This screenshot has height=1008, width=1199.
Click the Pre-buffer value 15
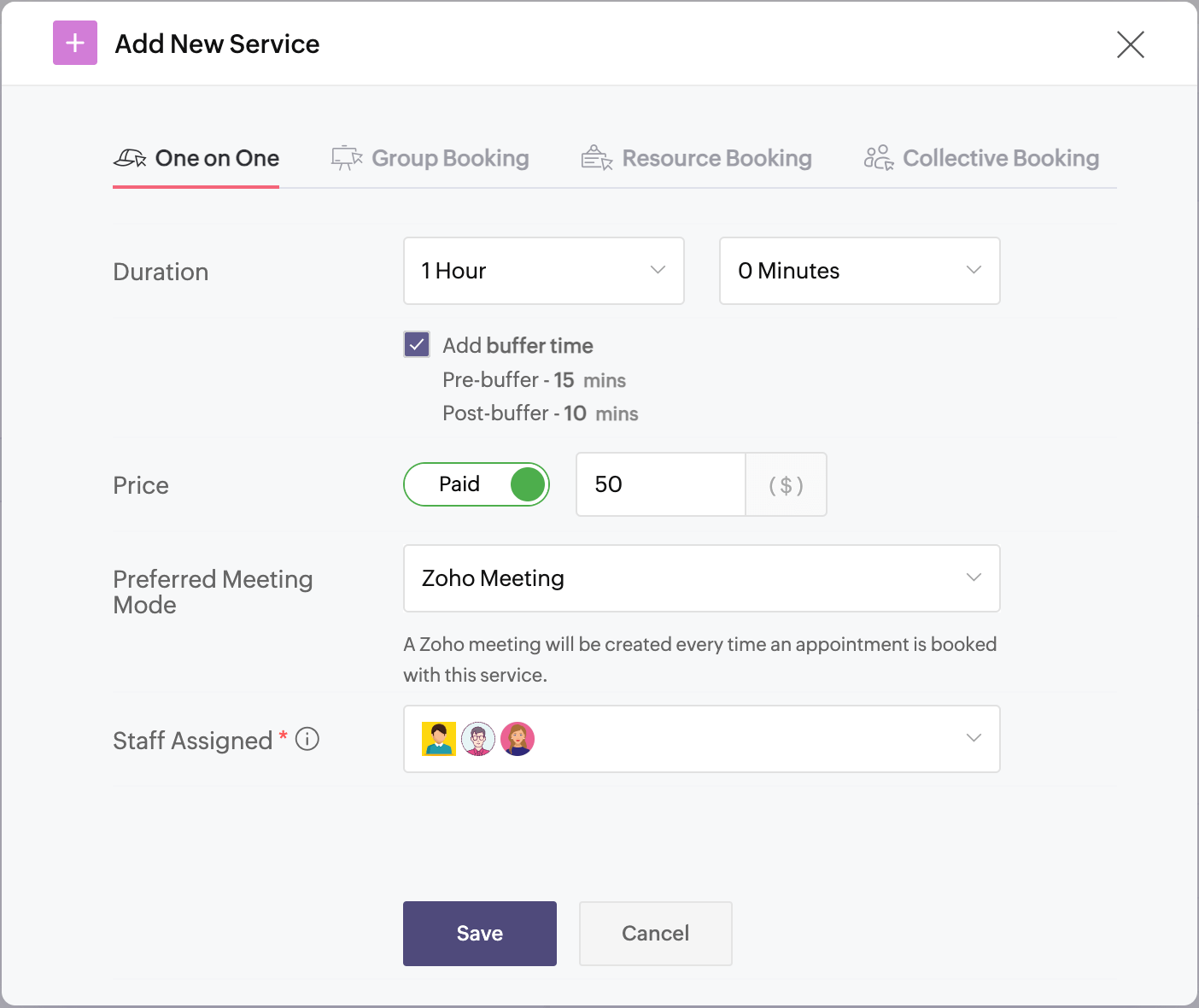point(564,380)
